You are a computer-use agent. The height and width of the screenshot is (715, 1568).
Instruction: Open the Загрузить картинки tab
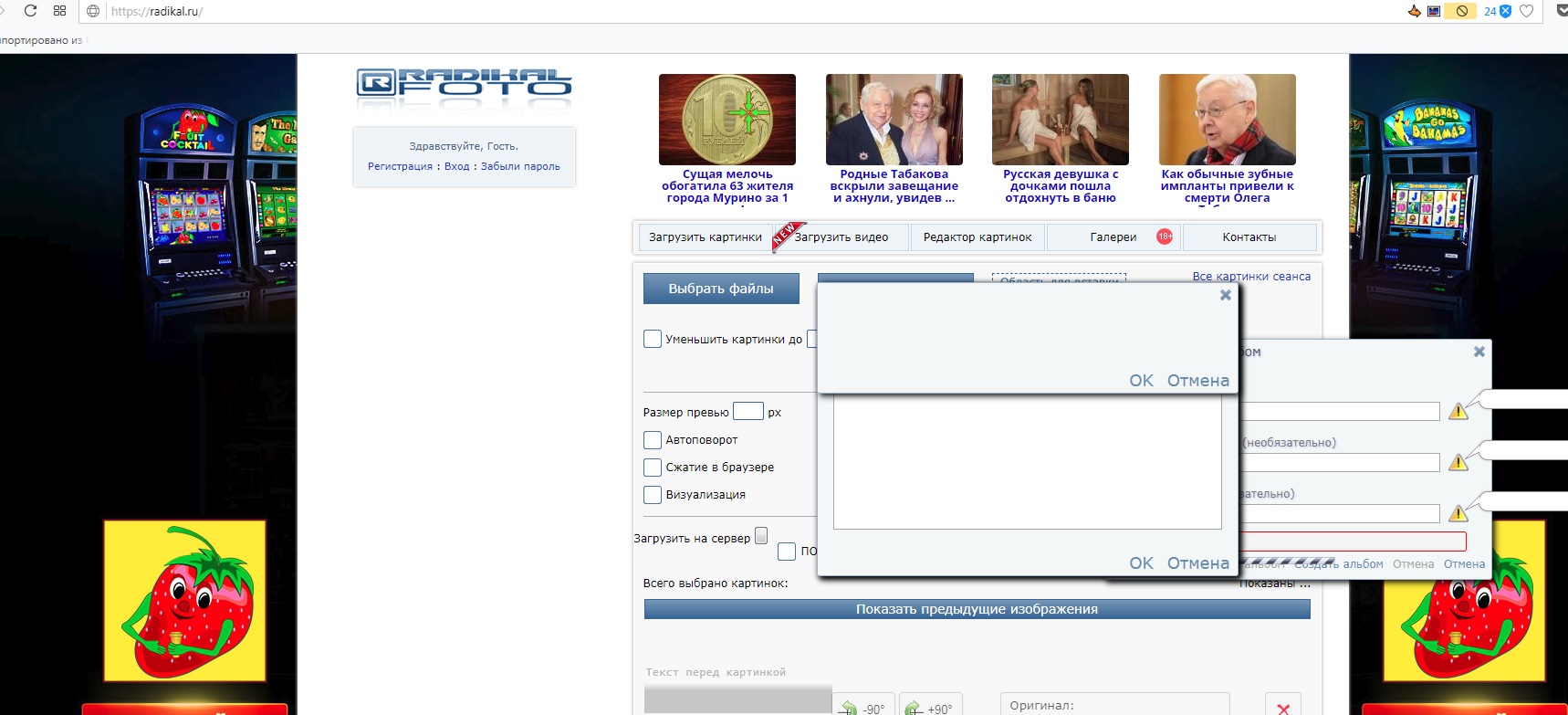(705, 237)
